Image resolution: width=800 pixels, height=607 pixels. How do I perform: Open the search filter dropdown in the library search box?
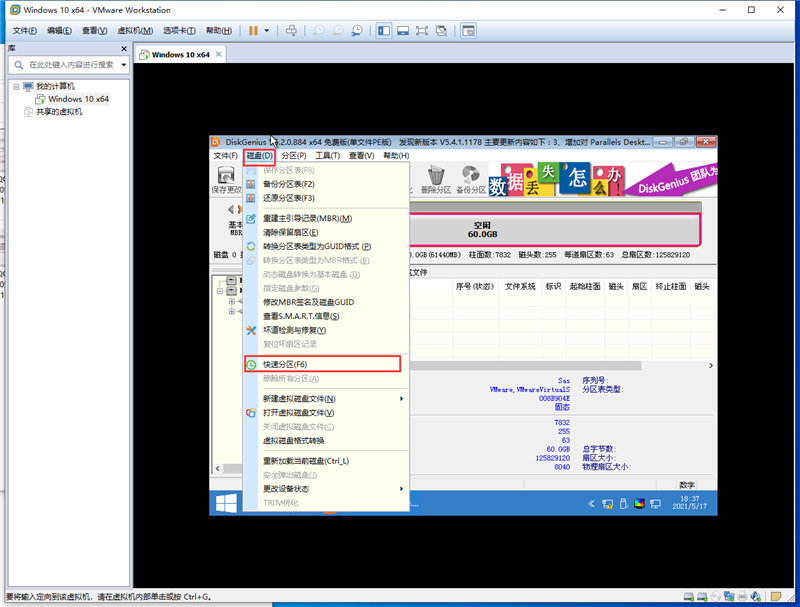coord(126,64)
